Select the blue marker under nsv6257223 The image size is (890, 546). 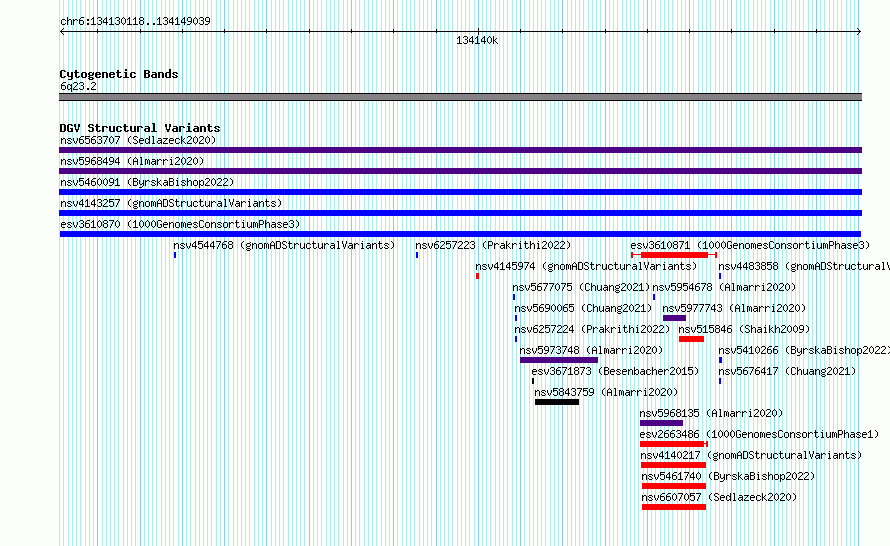coord(417,255)
